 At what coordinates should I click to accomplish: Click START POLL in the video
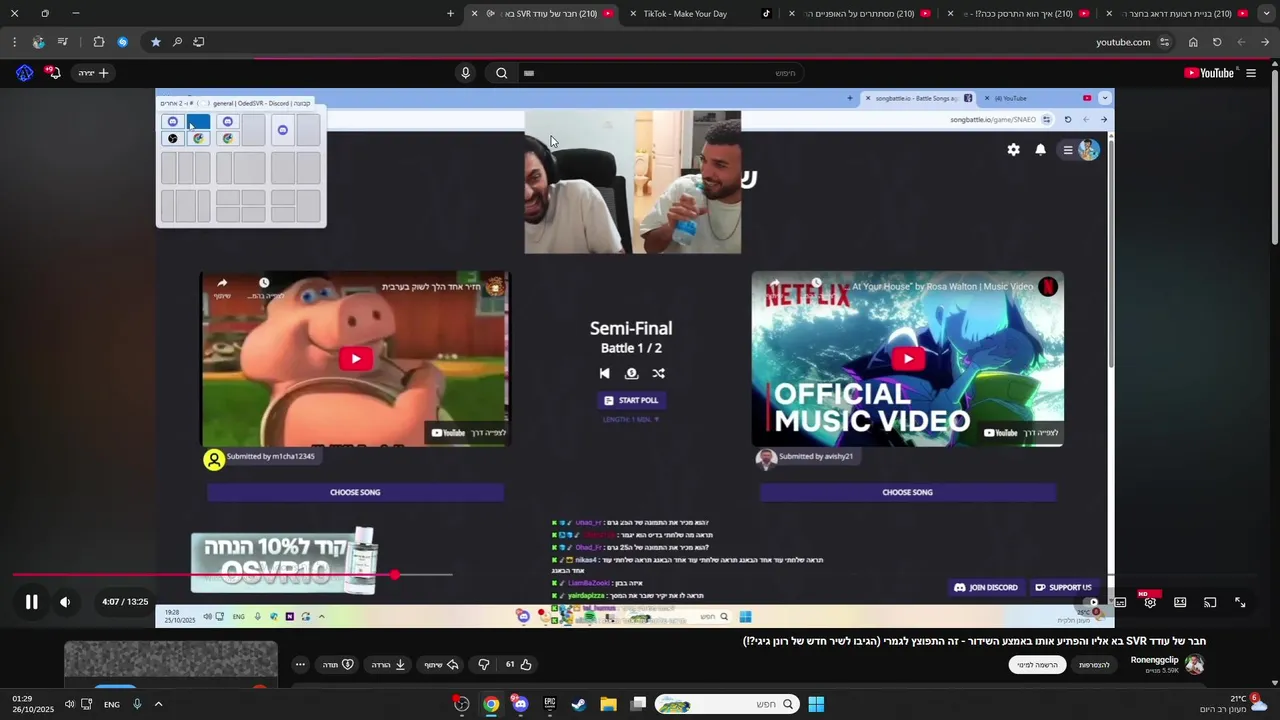[631, 400]
